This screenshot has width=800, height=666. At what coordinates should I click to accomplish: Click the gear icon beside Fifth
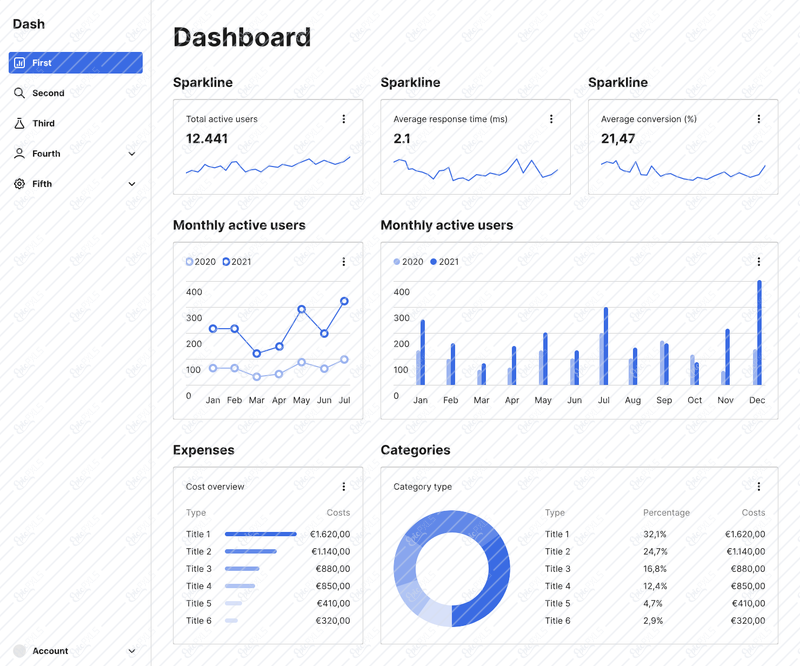click(19, 184)
